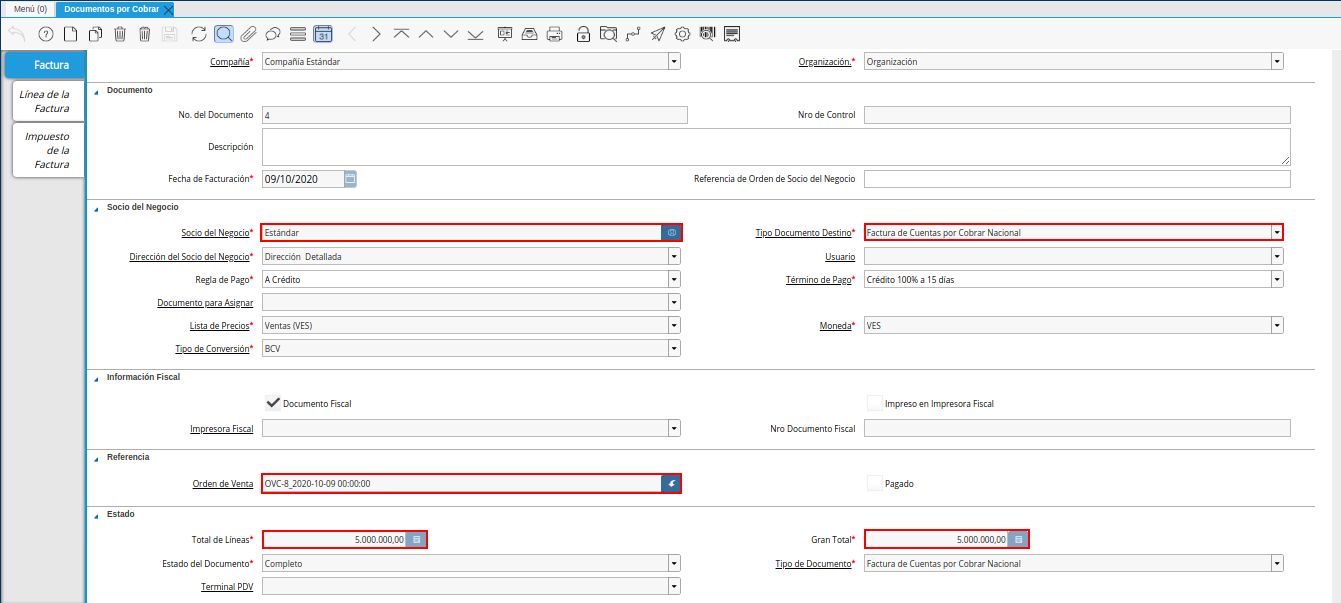Toggle the Pagado checkbox
1341x603 pixels.
(875, 483)
